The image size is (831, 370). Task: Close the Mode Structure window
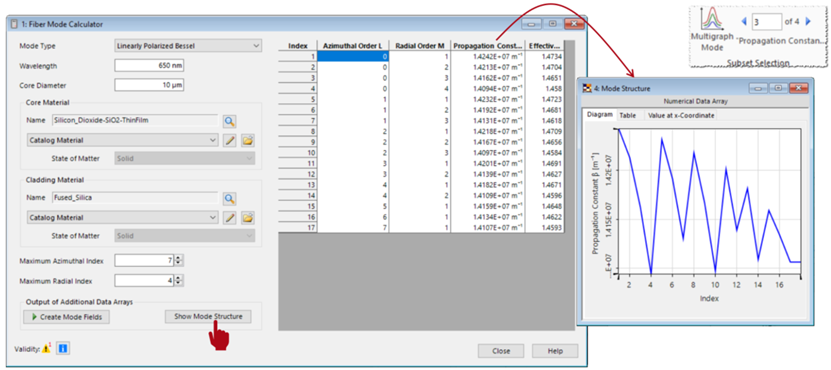[798, 89]
